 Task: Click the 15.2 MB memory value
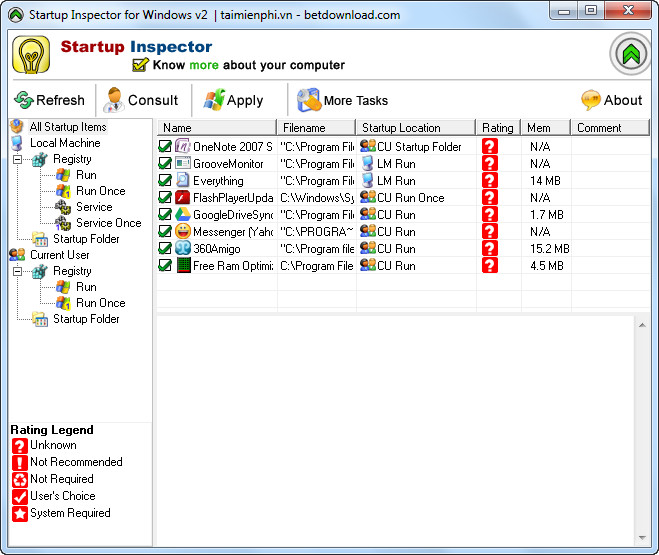(x=549, y=249)
